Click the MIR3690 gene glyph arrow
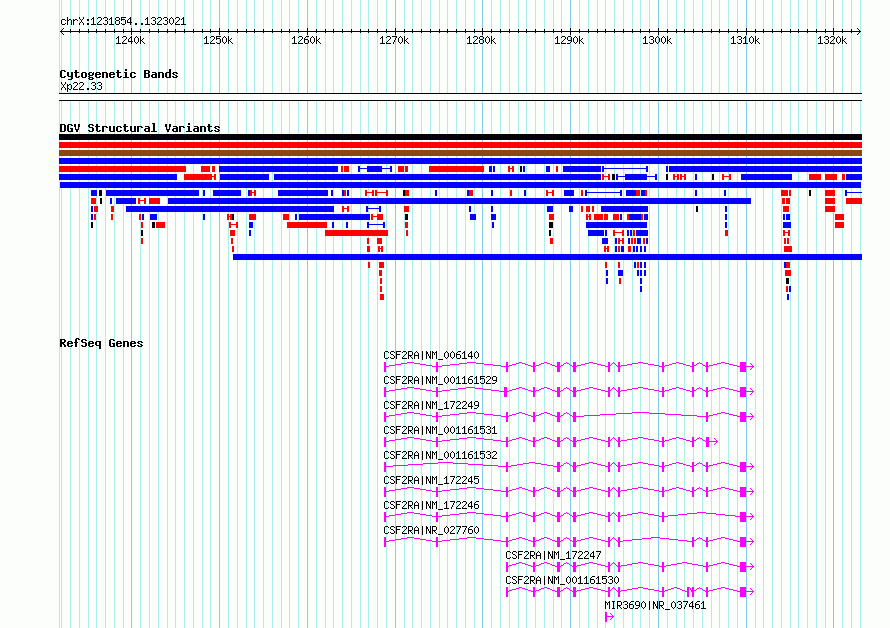 609,617
